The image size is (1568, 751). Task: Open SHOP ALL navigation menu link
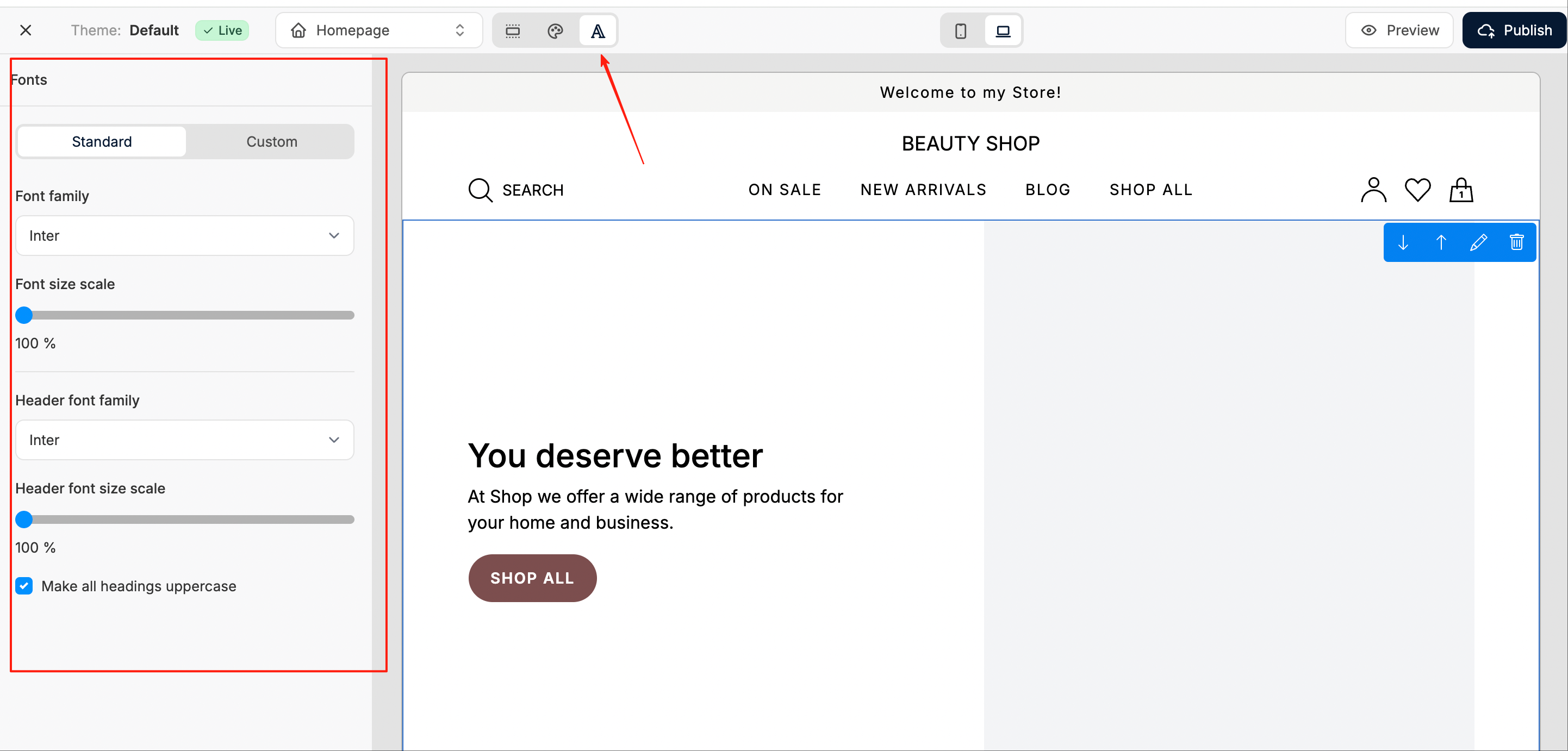pos(1150,189)
